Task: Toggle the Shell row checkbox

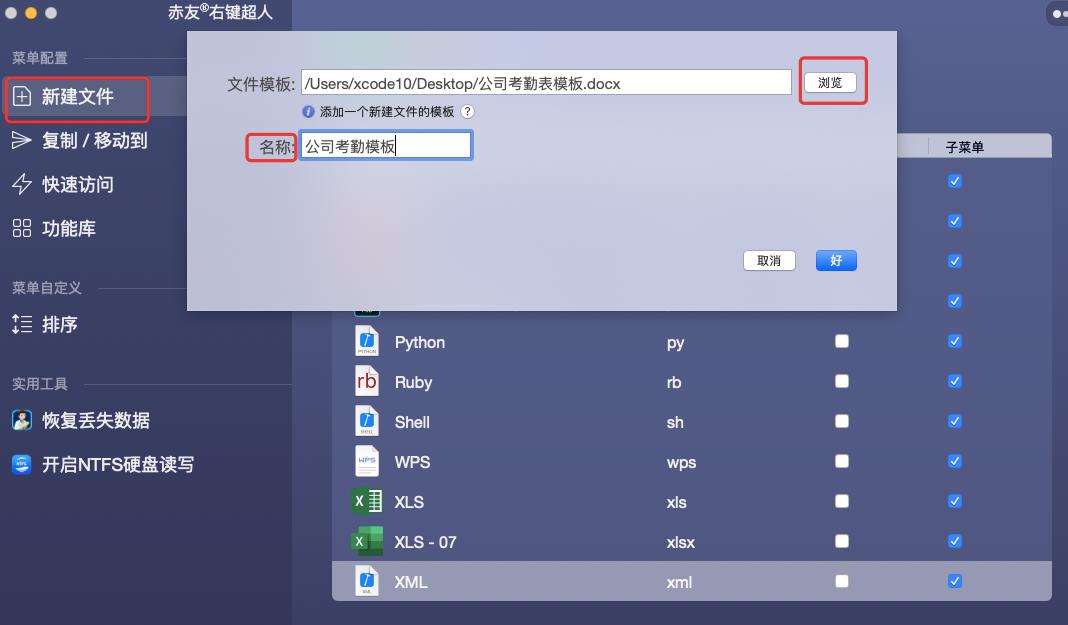Action: coord(841,421)
